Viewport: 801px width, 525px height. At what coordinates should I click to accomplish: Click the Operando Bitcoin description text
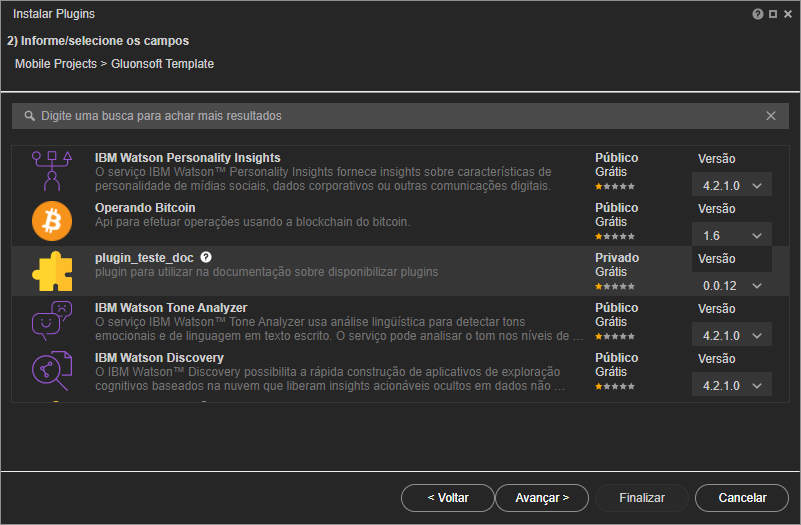[252, 222]
